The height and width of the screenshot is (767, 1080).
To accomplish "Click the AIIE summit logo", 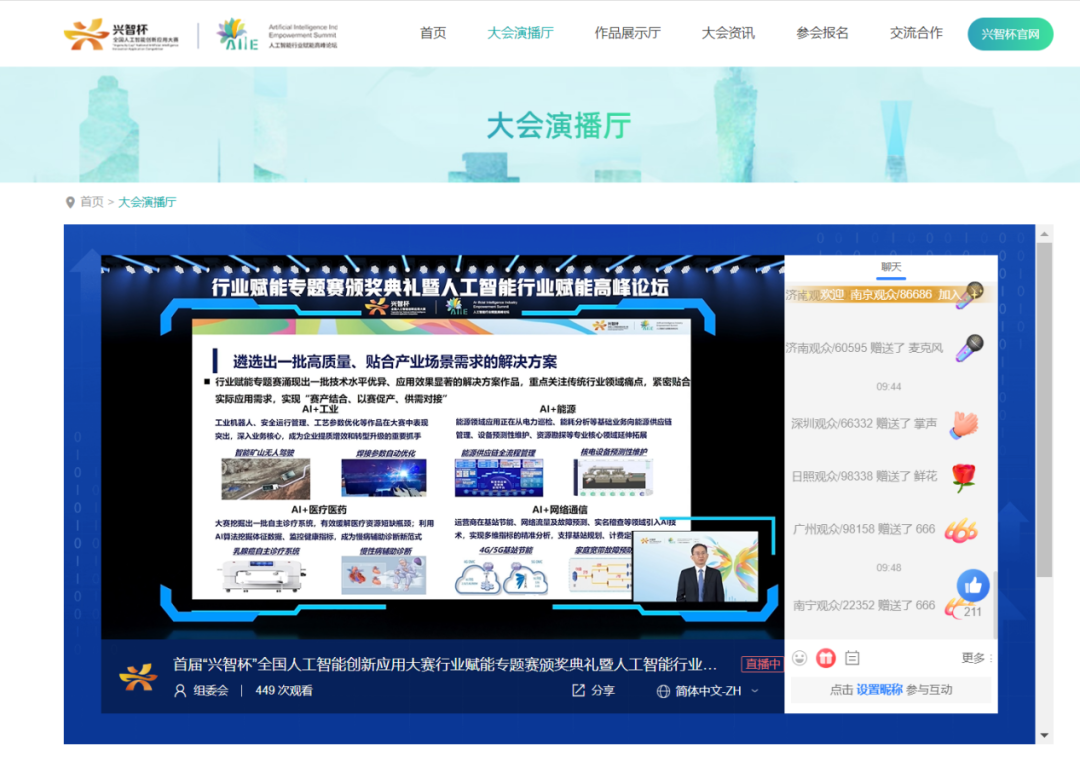I will 277,34.
